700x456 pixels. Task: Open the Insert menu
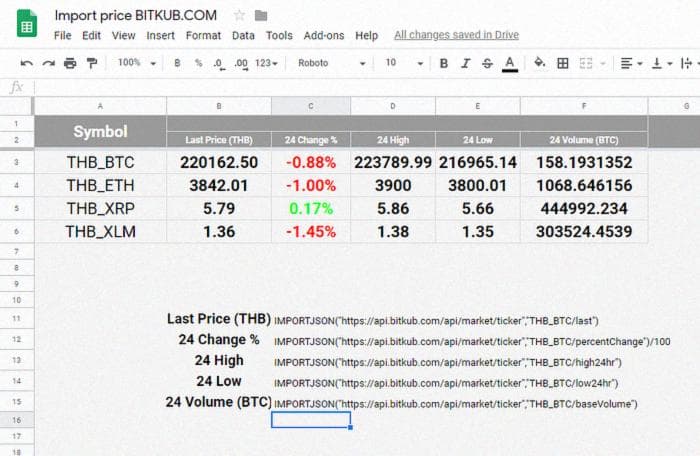tap(160, 36)
